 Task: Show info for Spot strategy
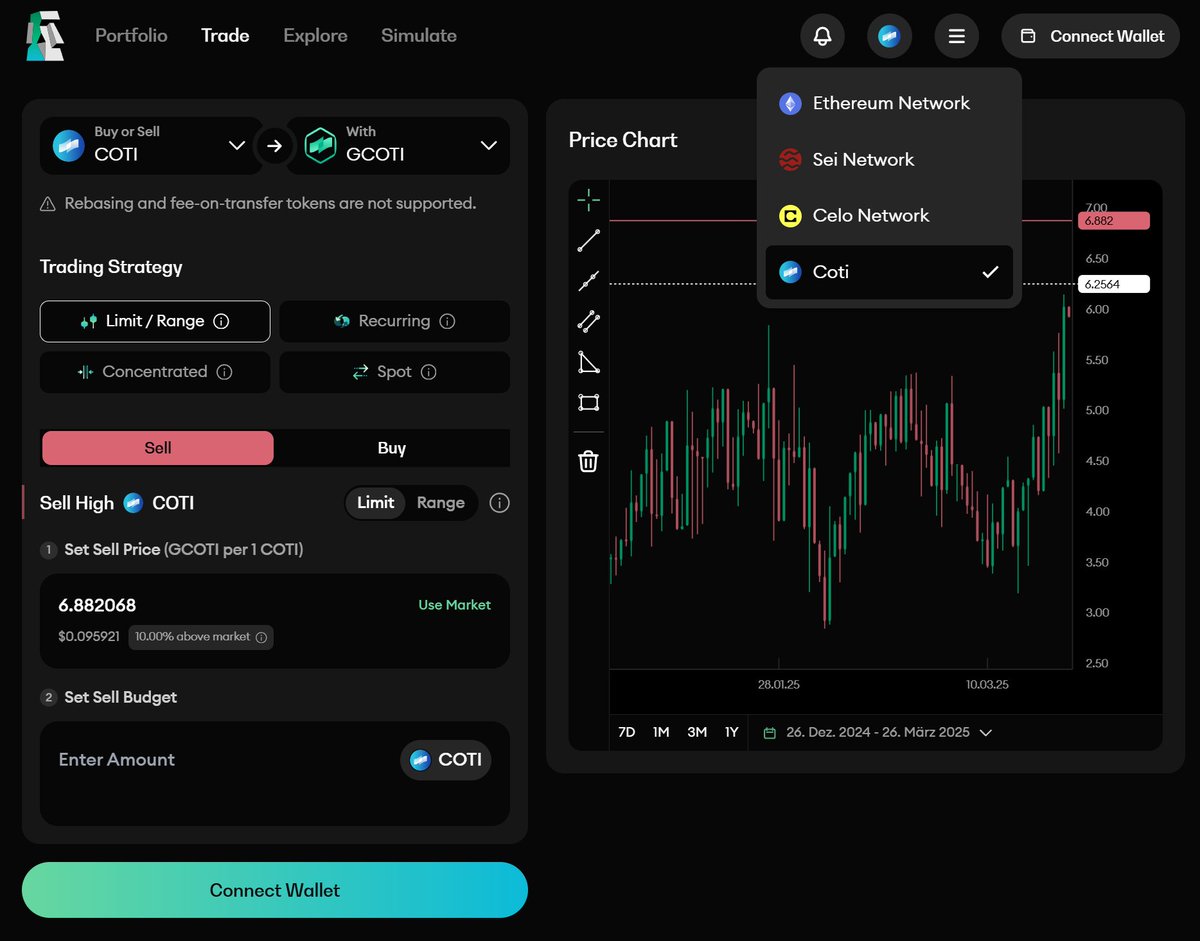(x=429, y=372)
